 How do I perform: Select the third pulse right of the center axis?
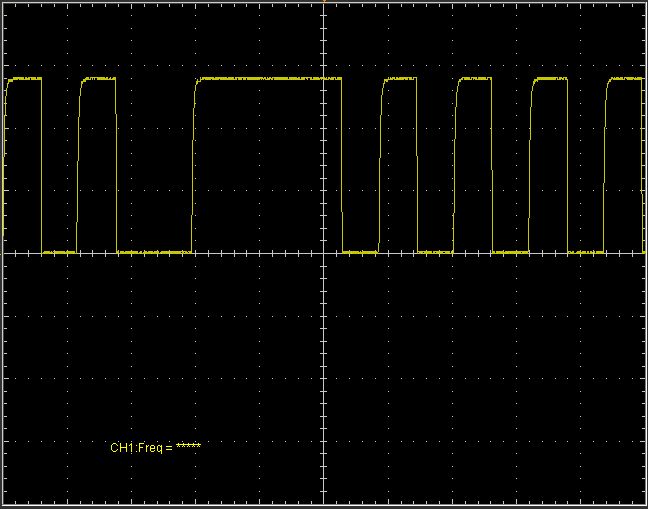tap(549, 78)
